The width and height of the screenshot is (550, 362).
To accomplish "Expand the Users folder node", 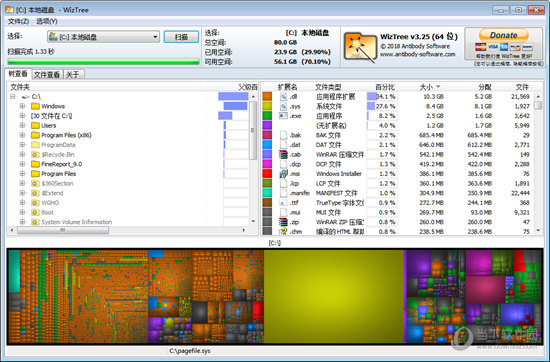I will (x=22, y=125).
